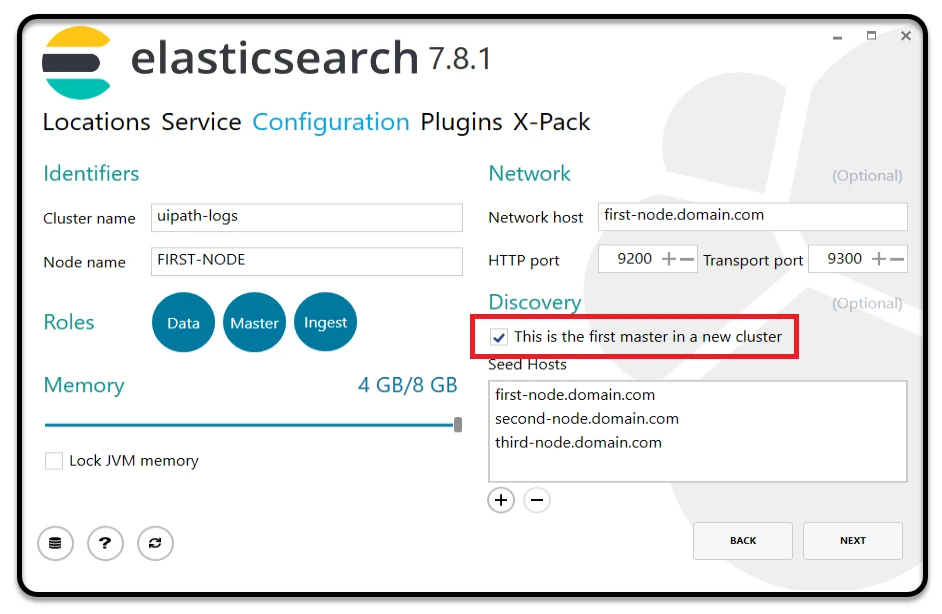942x614 pixels.
Task: Select seed host second-node.domain.com
Action: [587, 419]
